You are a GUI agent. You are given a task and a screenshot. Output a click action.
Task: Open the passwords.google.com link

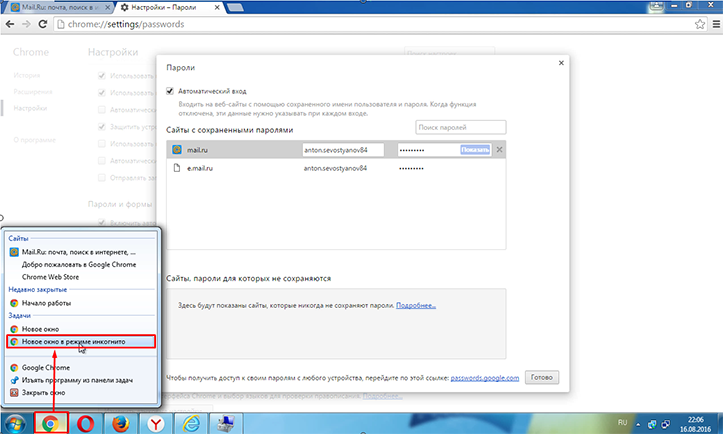pos(485,378)
